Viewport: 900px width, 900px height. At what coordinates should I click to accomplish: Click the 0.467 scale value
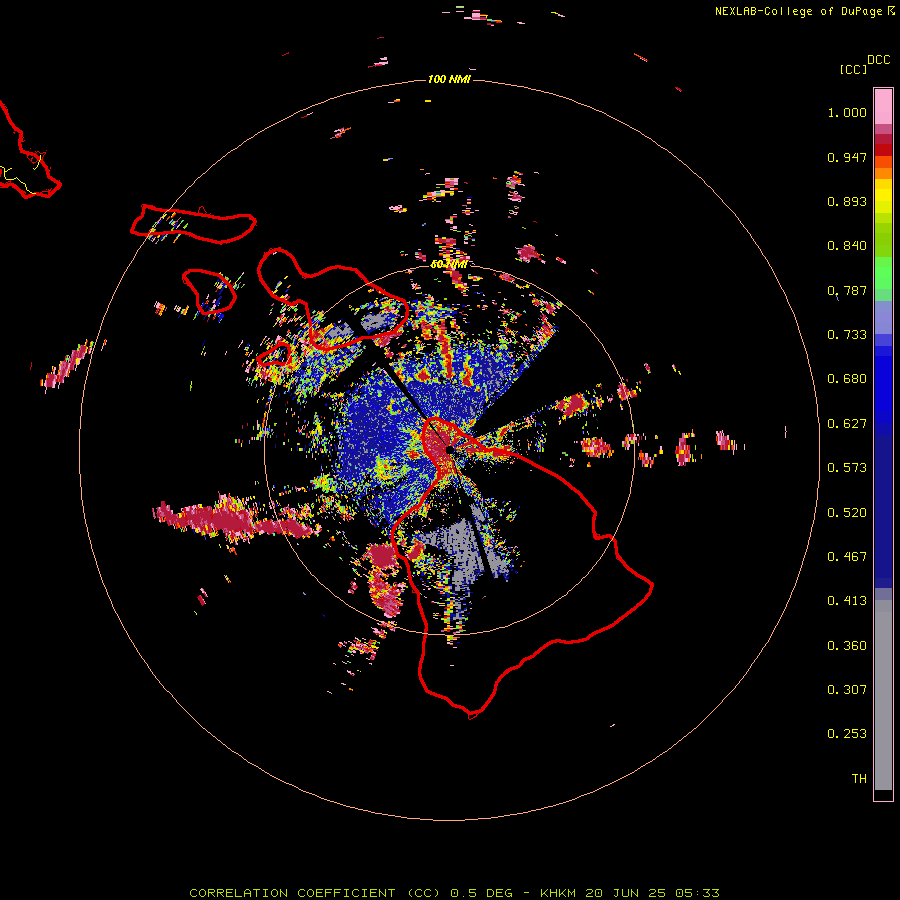pos(847,557)
